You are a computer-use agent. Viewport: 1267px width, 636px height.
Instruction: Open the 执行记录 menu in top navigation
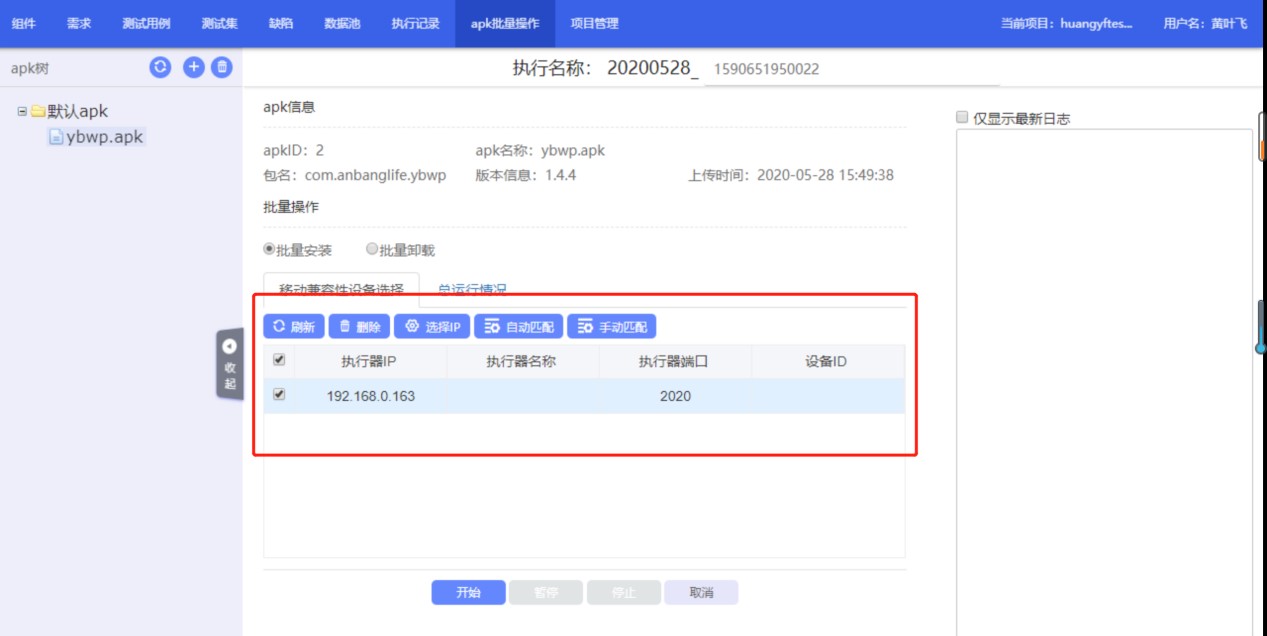tap(415, 23)
